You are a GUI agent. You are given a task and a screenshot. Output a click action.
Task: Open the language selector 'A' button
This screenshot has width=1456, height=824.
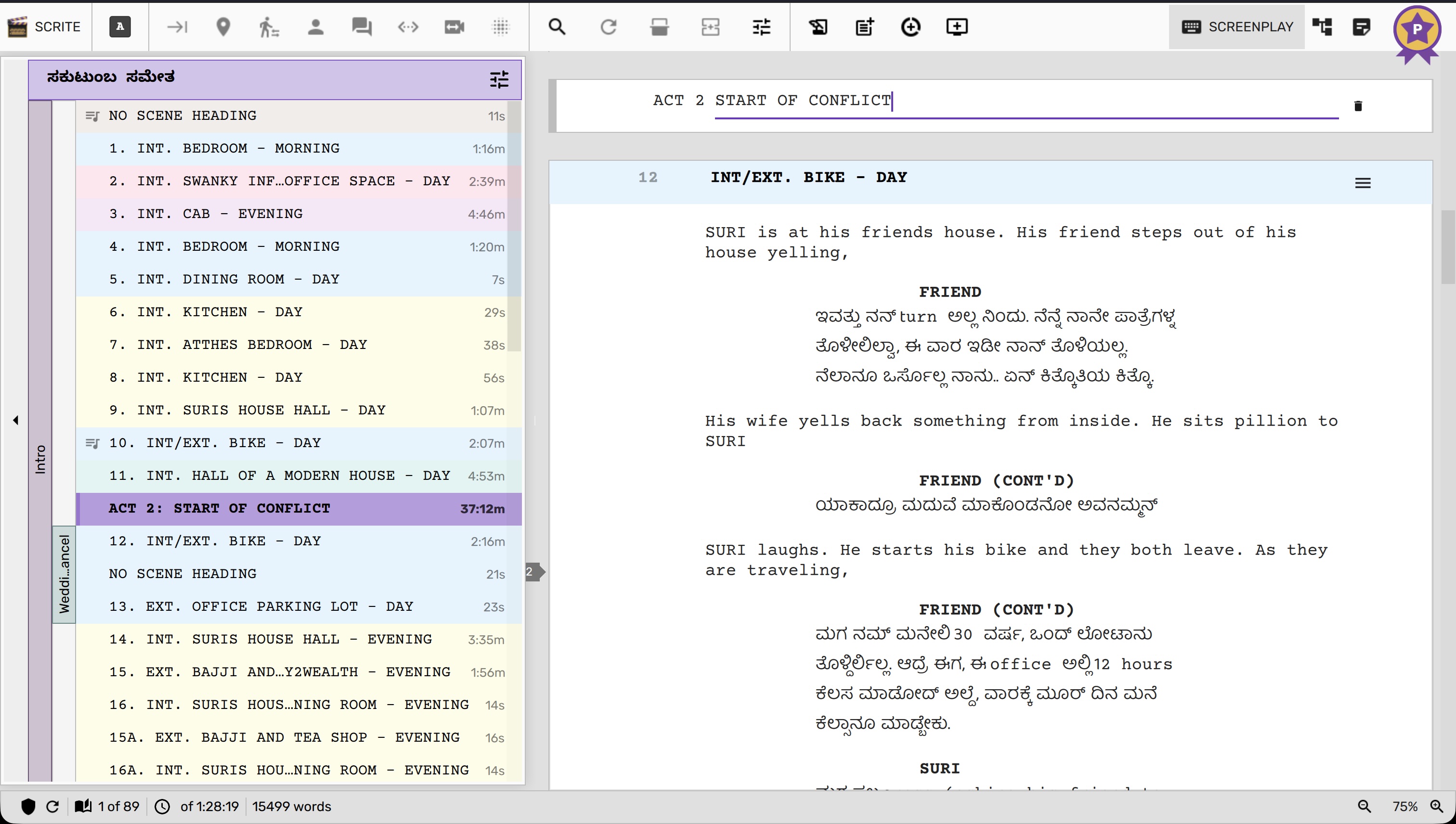119,26
